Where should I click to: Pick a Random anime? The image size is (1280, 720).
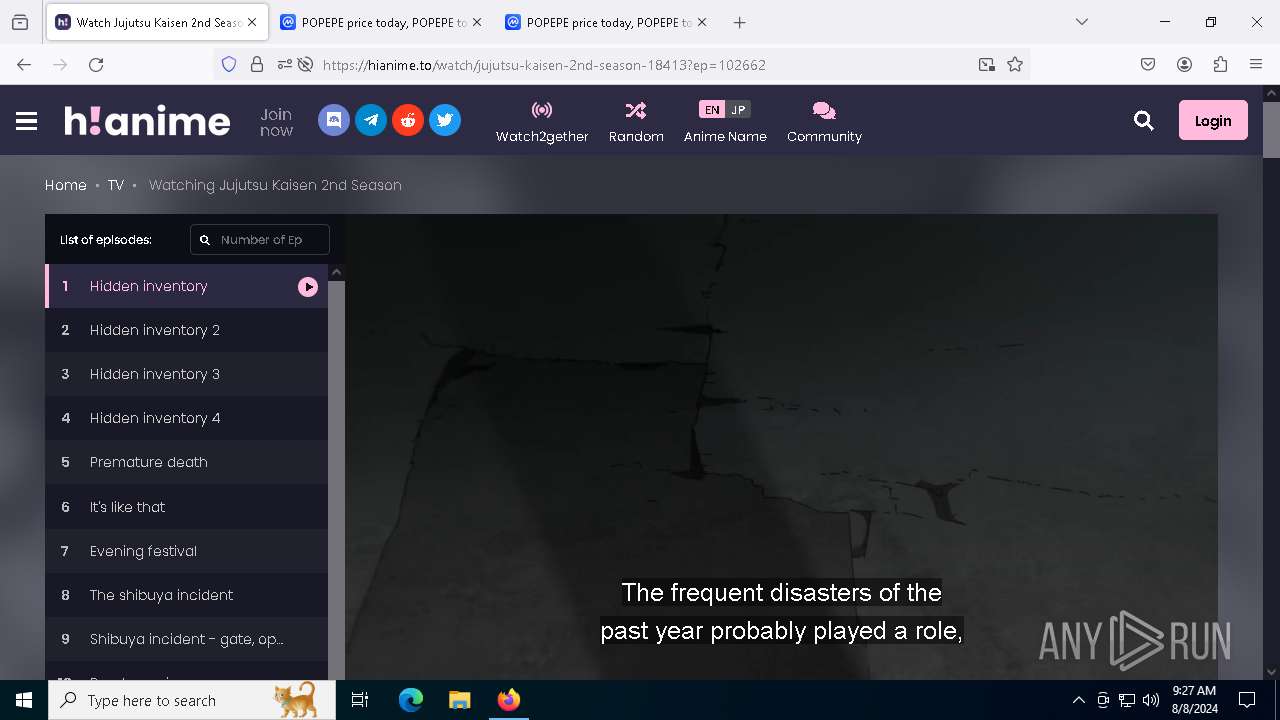[x=636, y=121]
